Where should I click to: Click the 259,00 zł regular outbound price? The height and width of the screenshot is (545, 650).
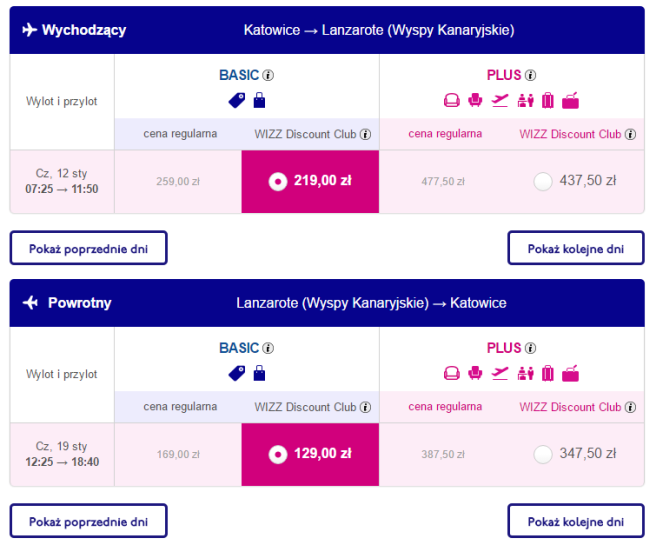178,182
